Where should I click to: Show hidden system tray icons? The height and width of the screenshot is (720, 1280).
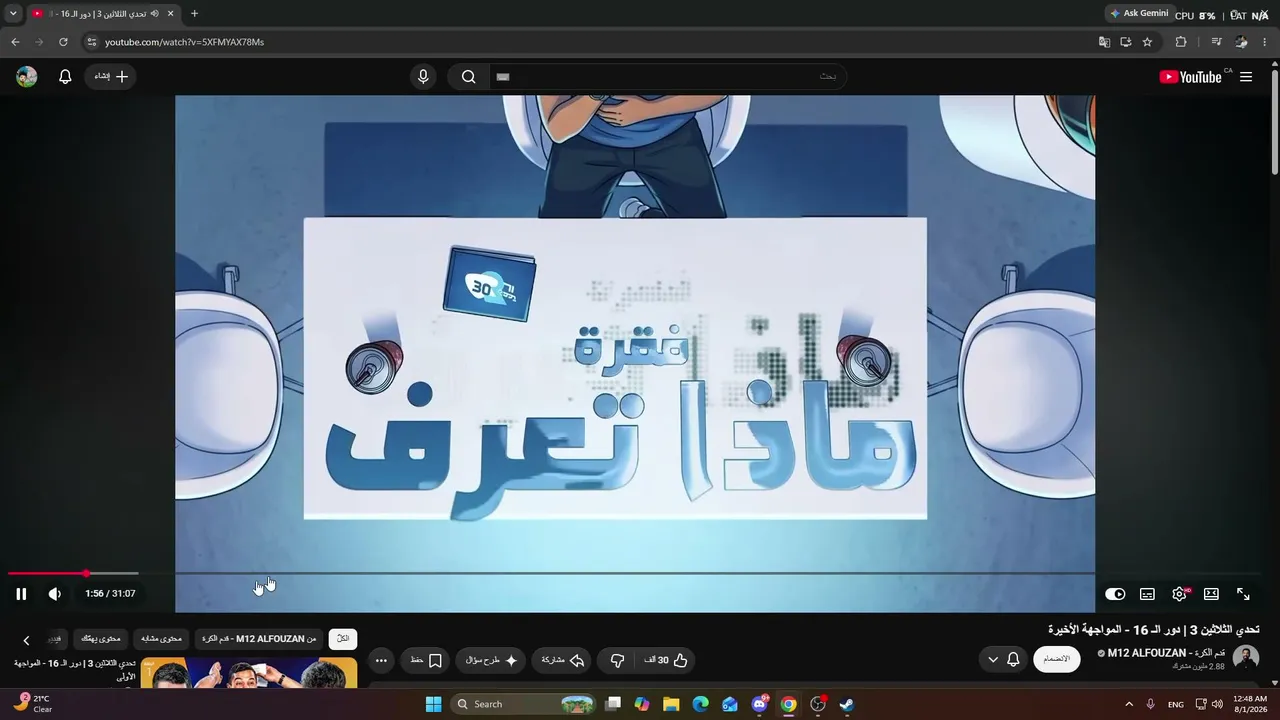point(1129,704)
